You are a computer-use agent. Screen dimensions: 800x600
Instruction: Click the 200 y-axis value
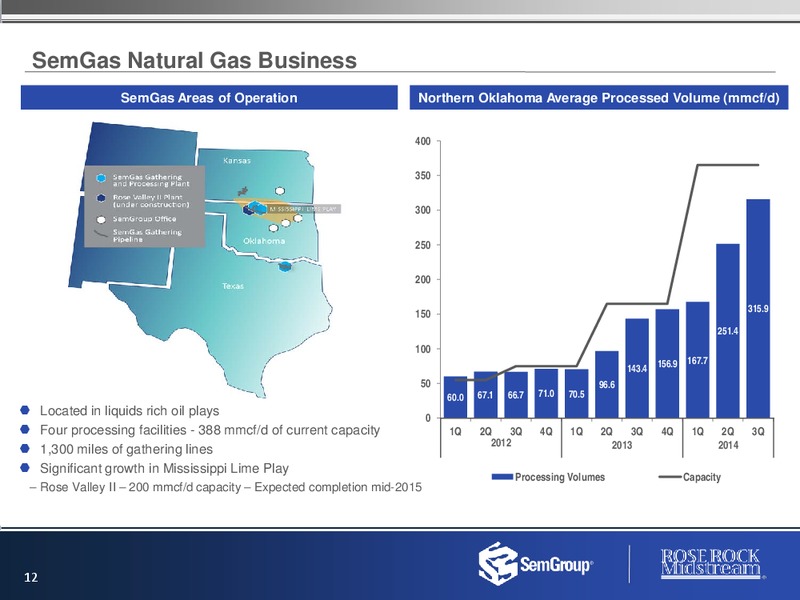pyautogui.click(x=422, y=280)
